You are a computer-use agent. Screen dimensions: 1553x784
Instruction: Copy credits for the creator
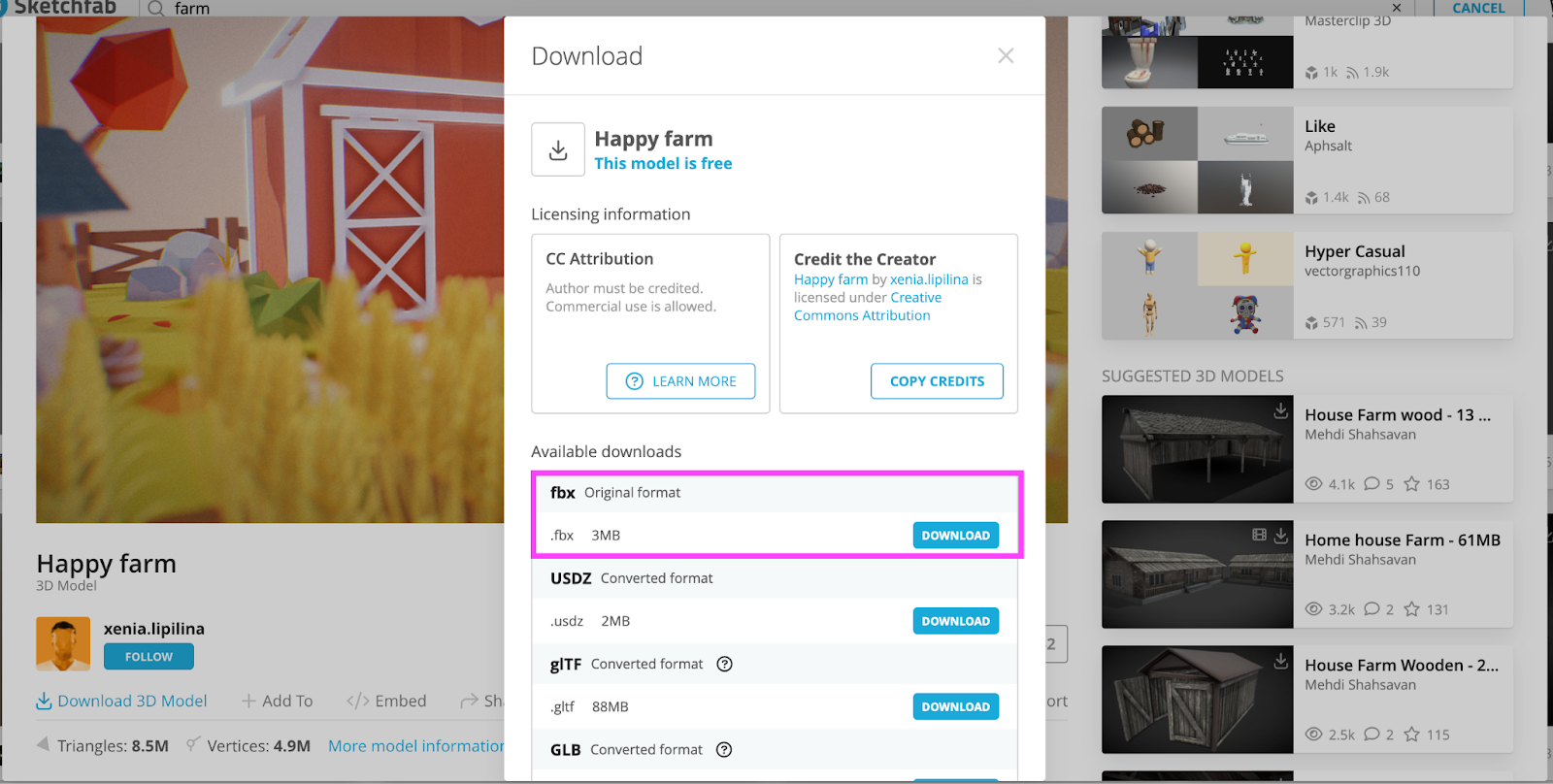pos(937,381)
